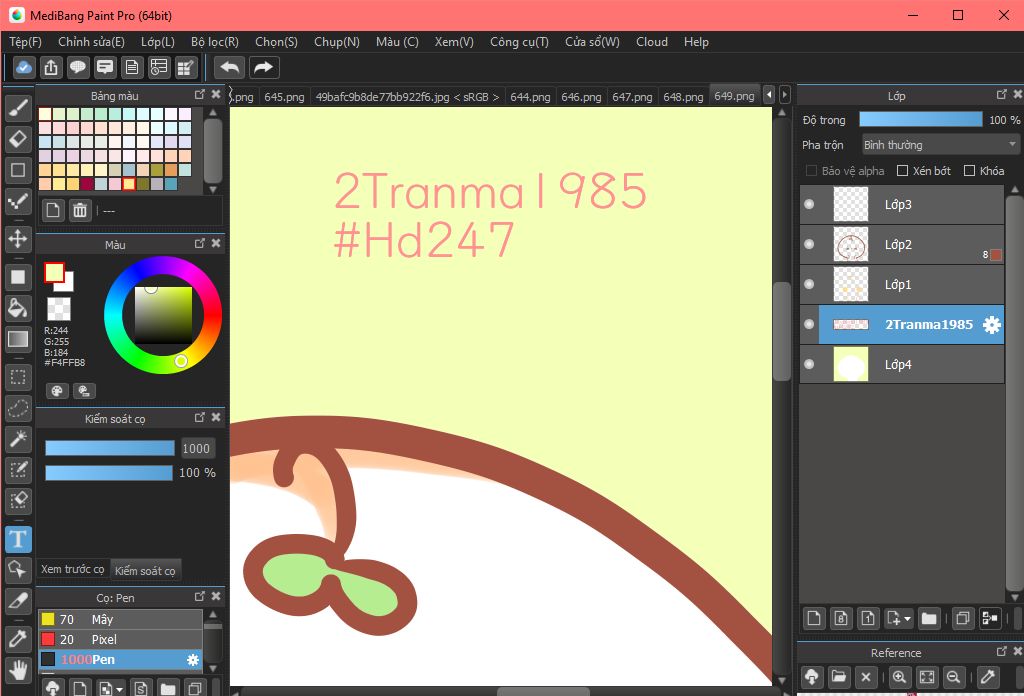Zoom out on the Reference panel
Image resolution: width=1024 pixels, height=696 pixels.
point(953,677)
